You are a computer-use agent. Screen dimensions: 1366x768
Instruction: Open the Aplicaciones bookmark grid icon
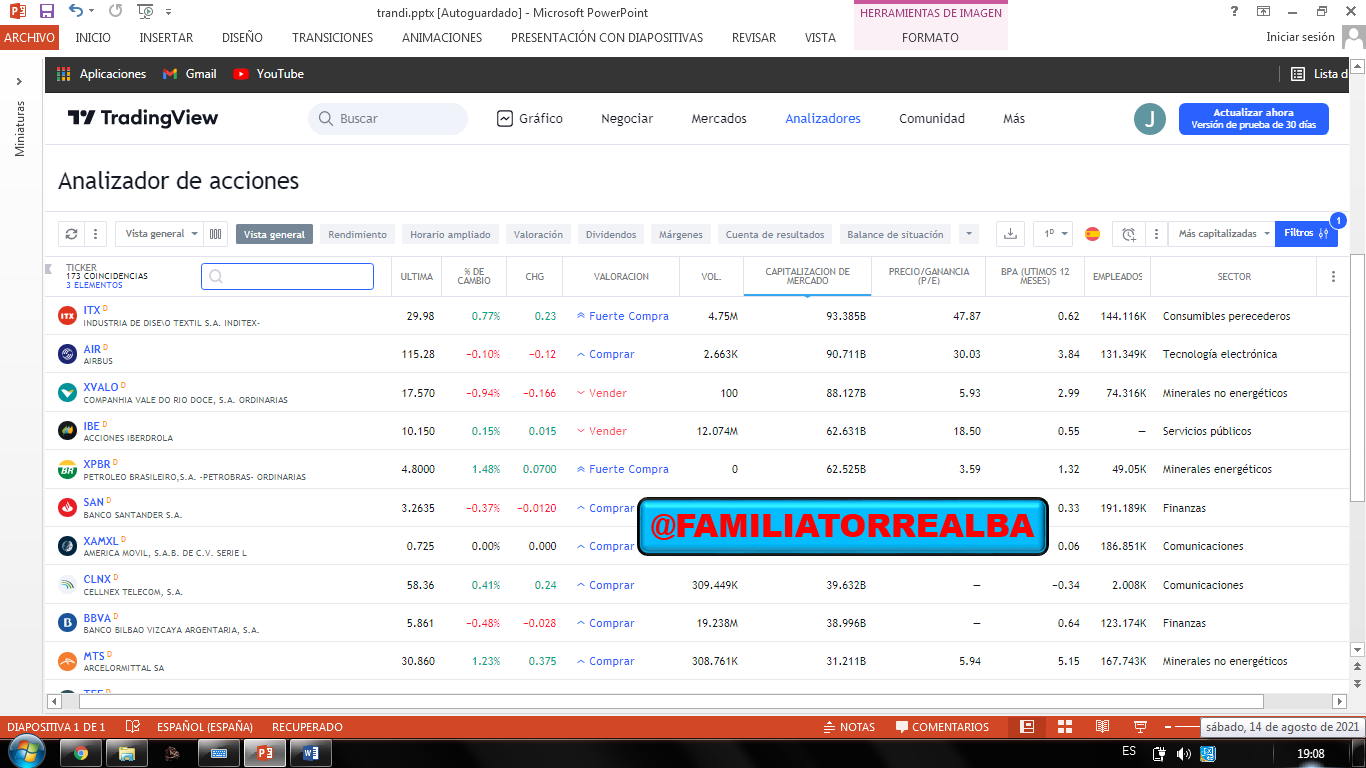[64, 74]
